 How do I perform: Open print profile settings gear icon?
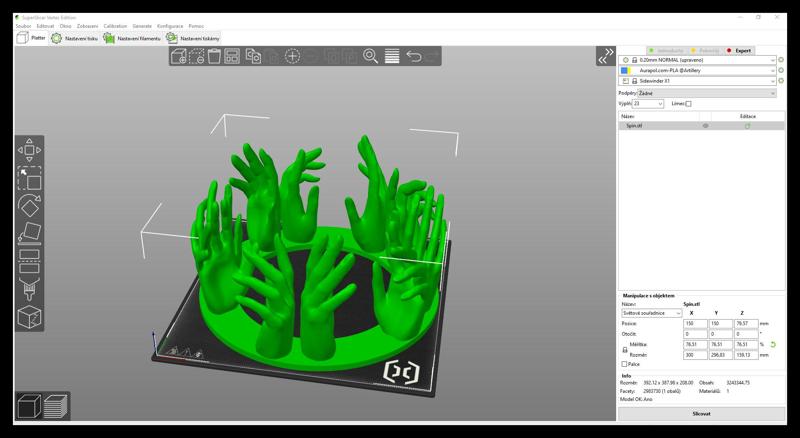point(781,60)
